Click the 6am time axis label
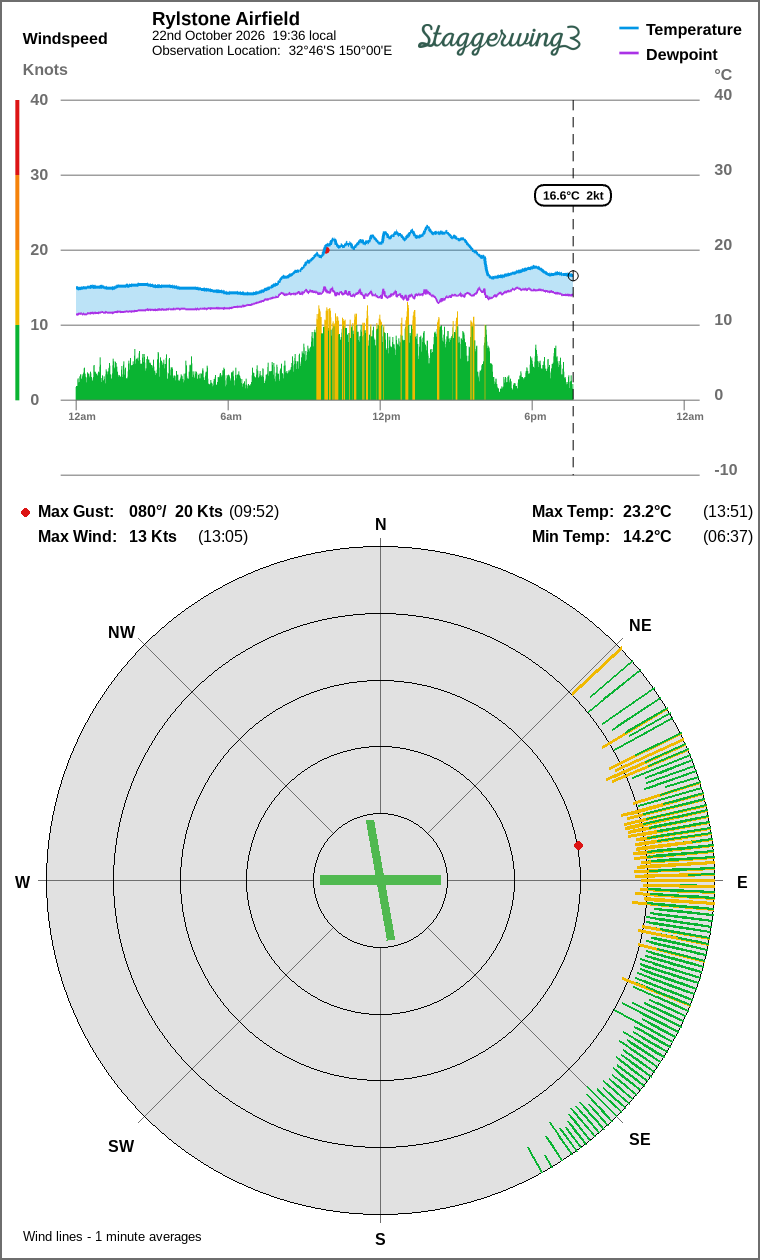760x1260 pixels. tap(231, 416)
